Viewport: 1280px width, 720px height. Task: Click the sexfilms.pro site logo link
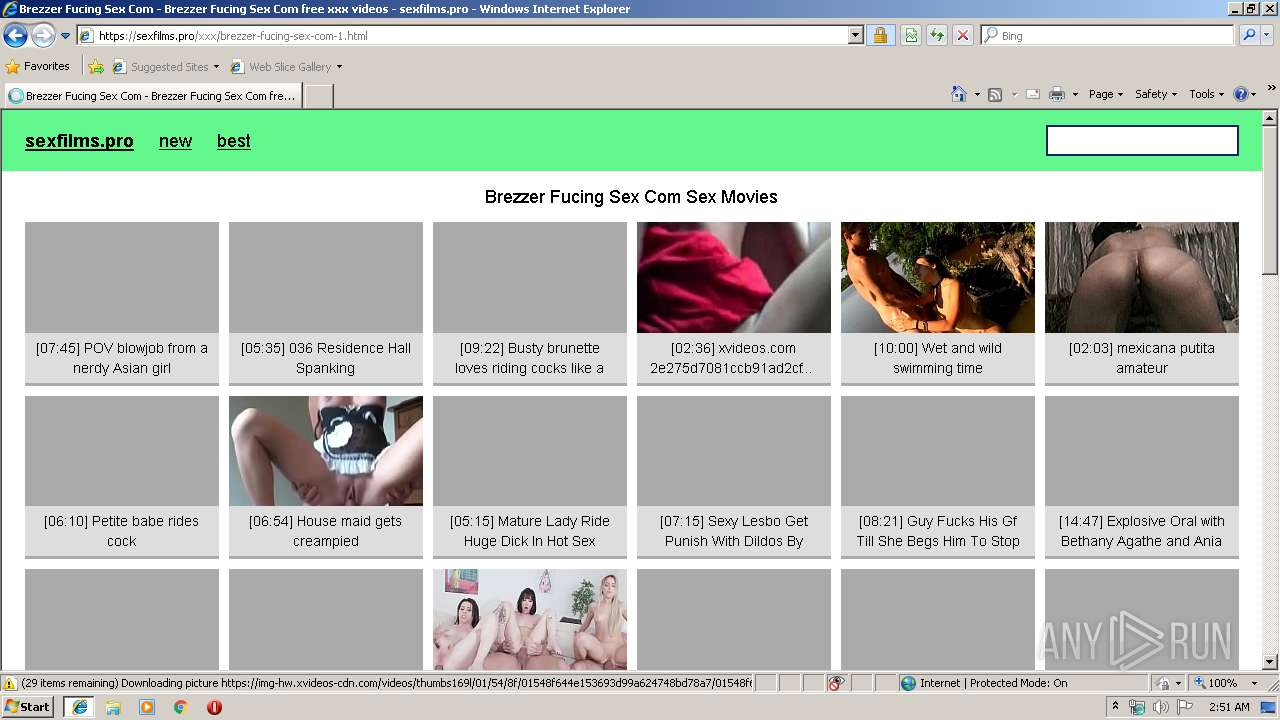coord(79,141)
